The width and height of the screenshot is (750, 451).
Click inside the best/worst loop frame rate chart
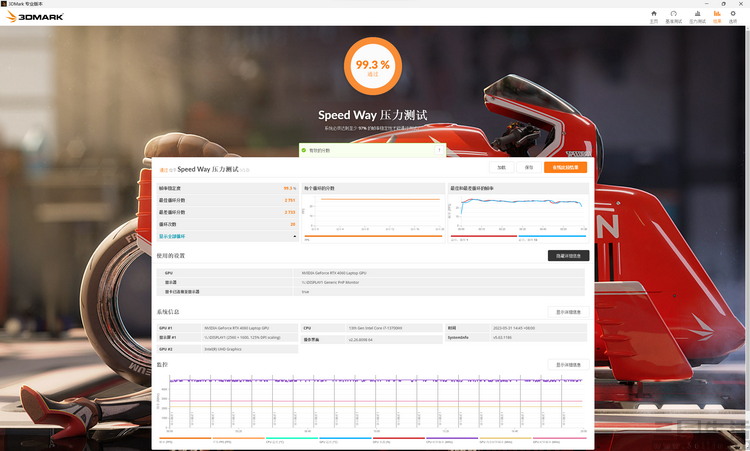[520, 213]
